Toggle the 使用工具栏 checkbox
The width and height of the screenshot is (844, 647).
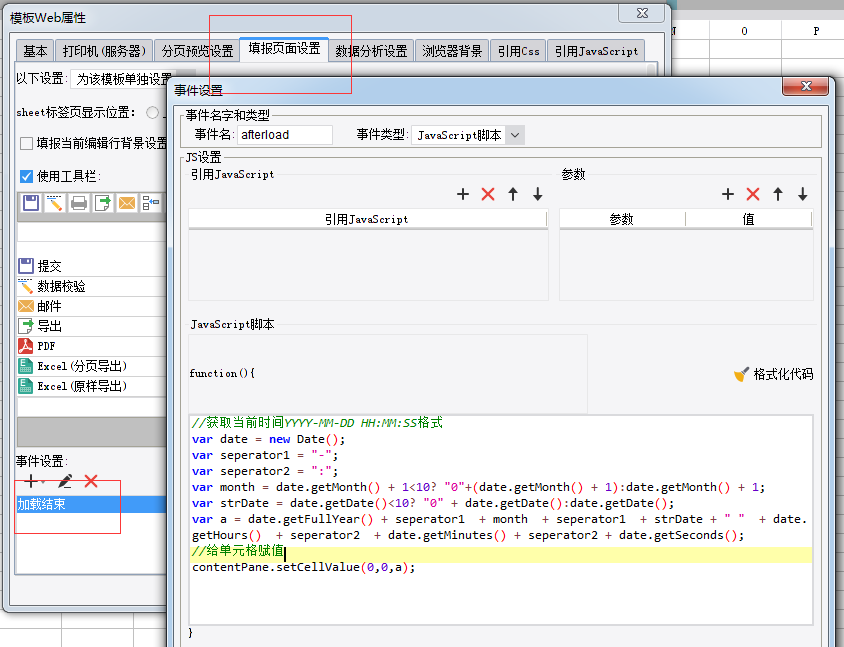(x=26, y=176)
